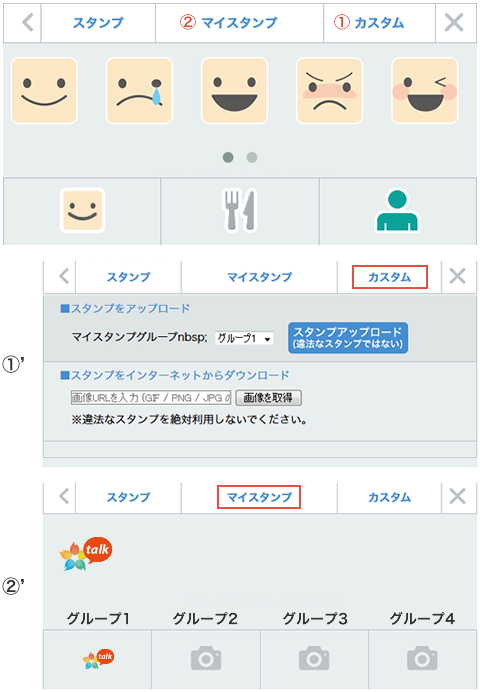Open the smiley face stamp category

82,211
